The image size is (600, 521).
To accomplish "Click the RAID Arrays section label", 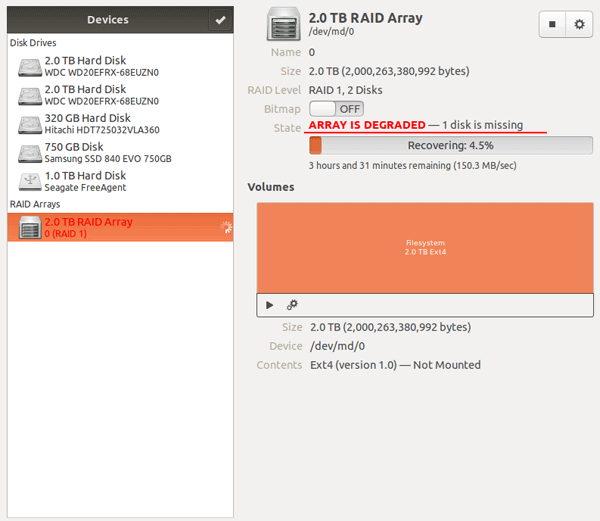I will pyautogui.click(x=35, y=204).
